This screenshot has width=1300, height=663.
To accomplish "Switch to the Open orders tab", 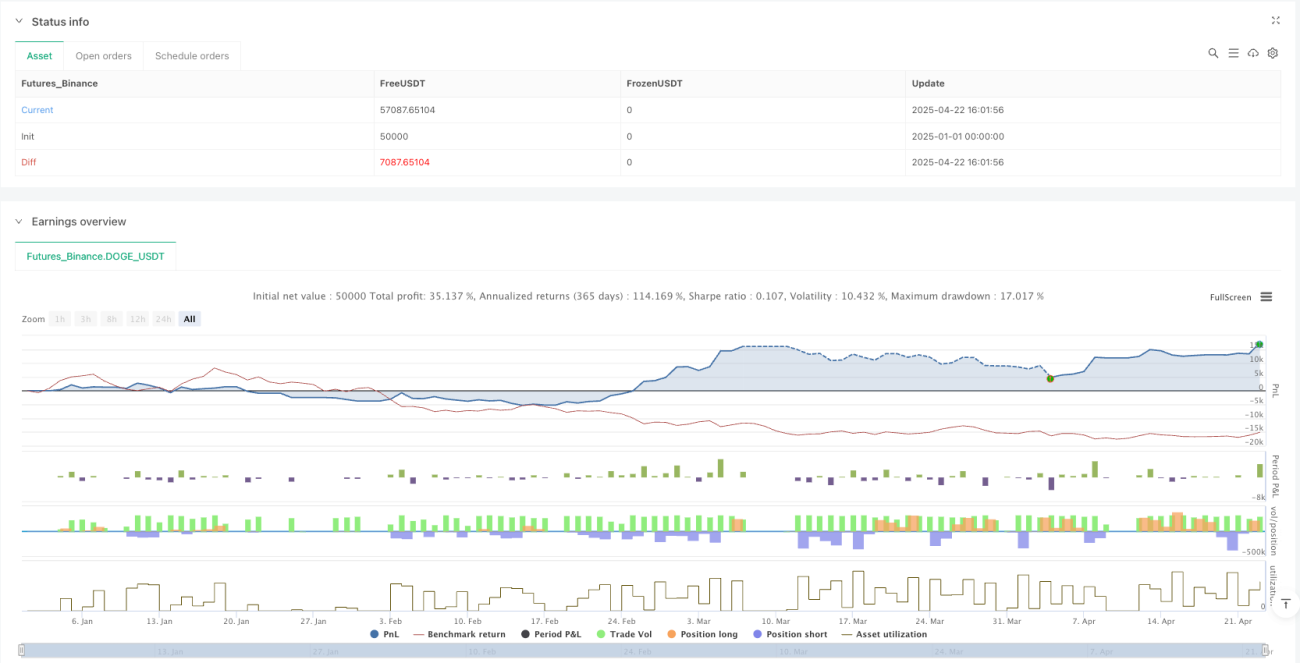I will (x=104, y=56).
